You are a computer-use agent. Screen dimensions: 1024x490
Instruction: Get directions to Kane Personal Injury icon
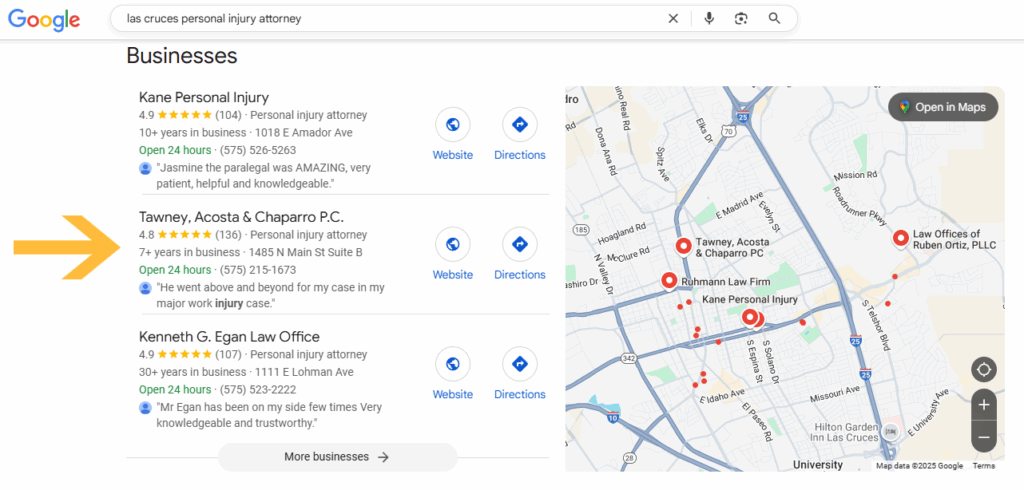pos(520,125)
